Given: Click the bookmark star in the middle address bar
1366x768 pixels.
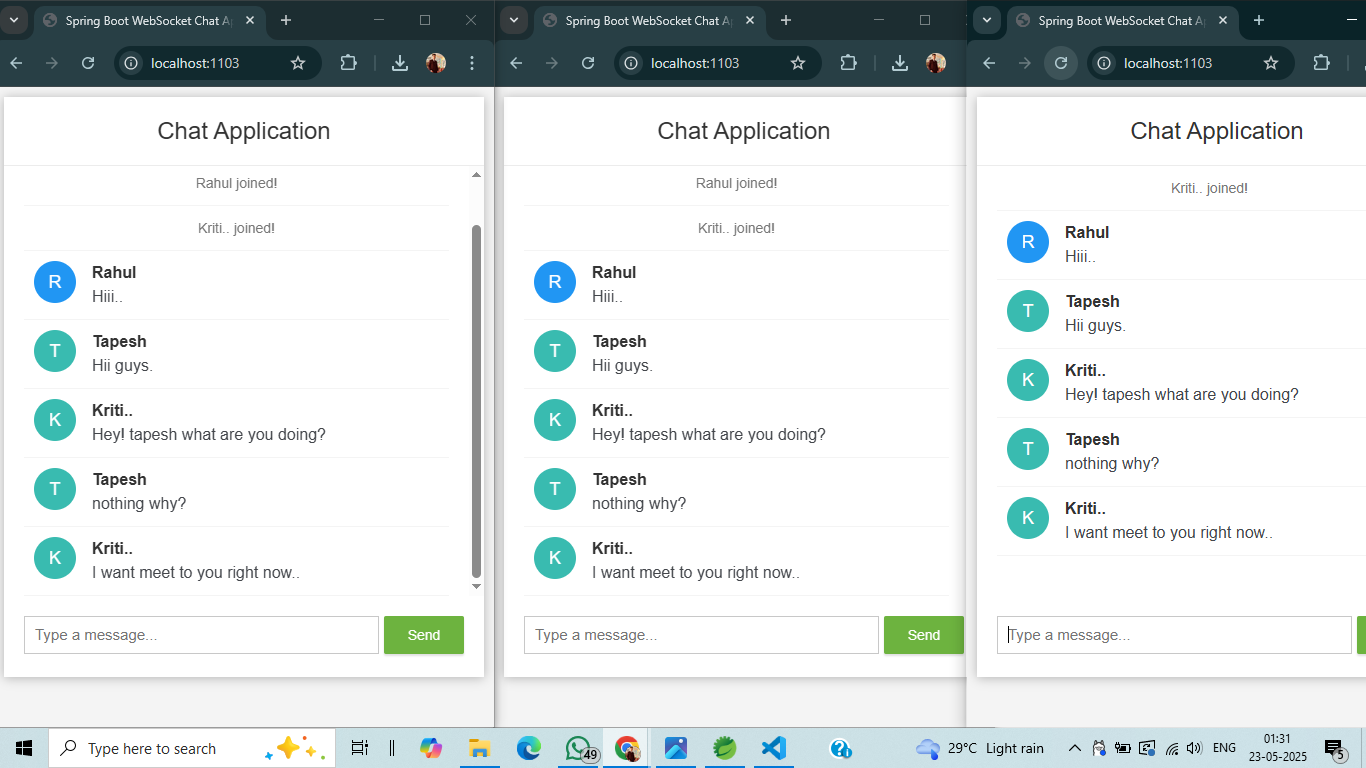Looking at the screenshot, I should click(798, 62).
